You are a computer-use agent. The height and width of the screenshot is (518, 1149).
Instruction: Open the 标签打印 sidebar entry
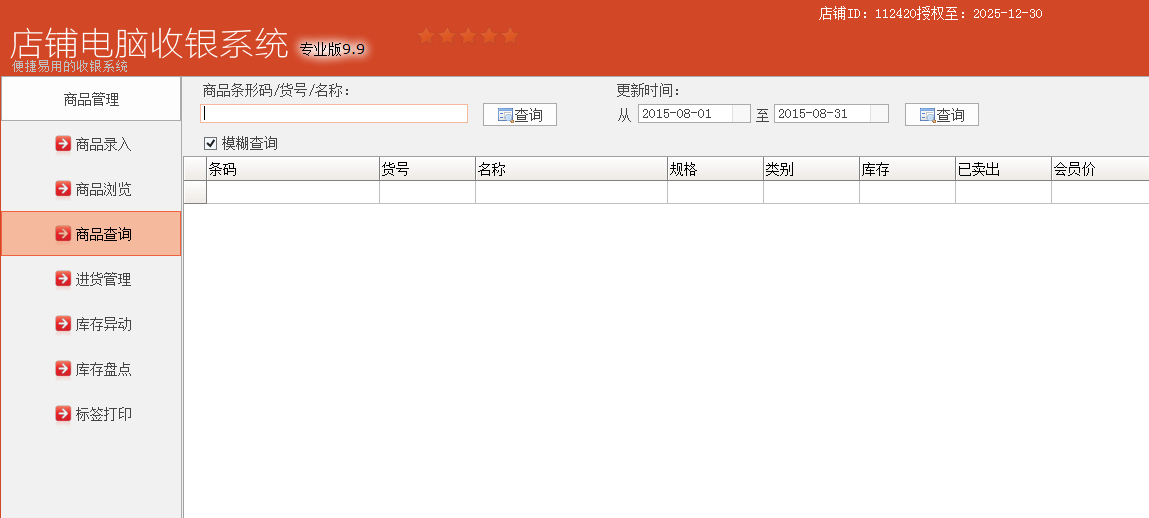coord(91,414)
